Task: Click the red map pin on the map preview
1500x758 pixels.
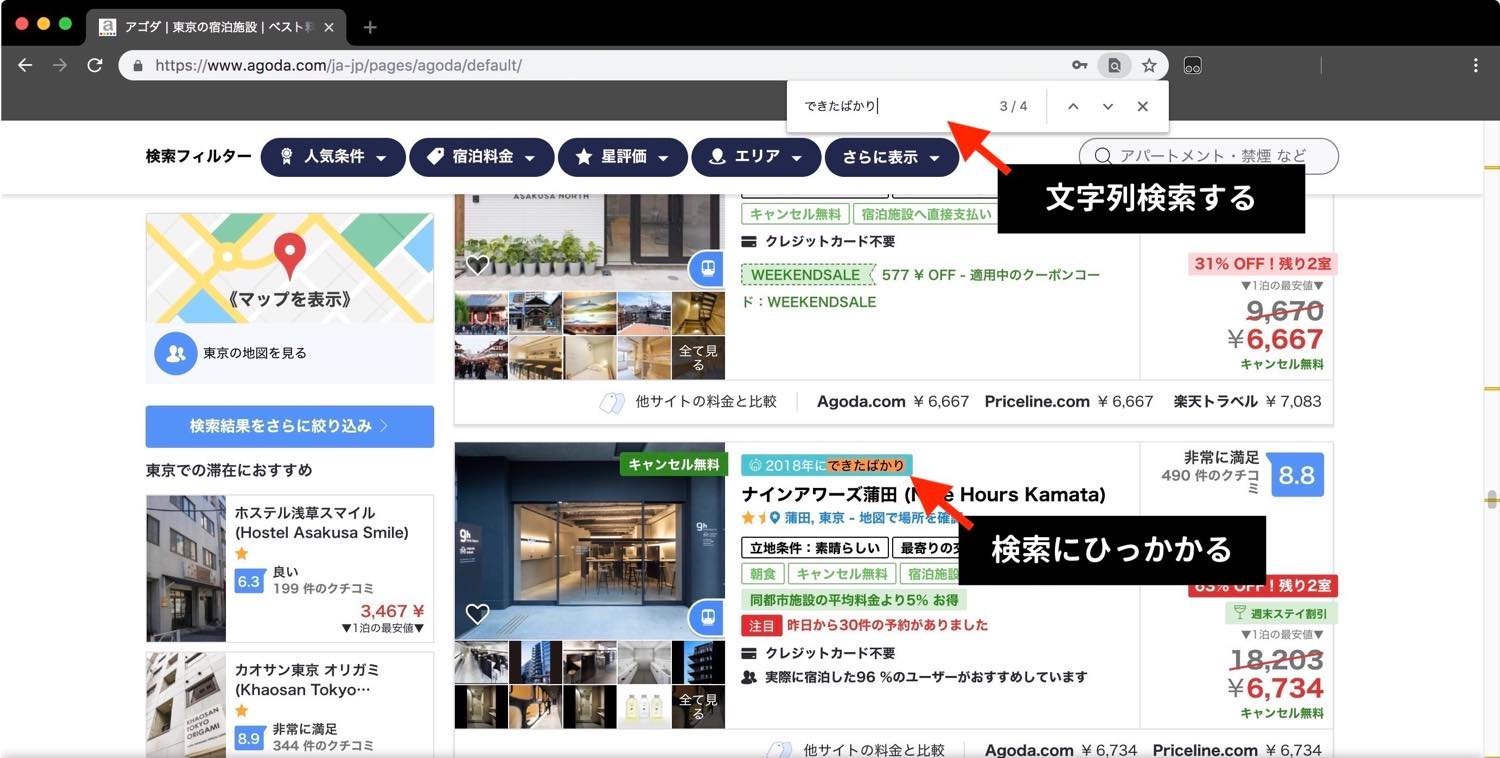Action: pos(290,253)
